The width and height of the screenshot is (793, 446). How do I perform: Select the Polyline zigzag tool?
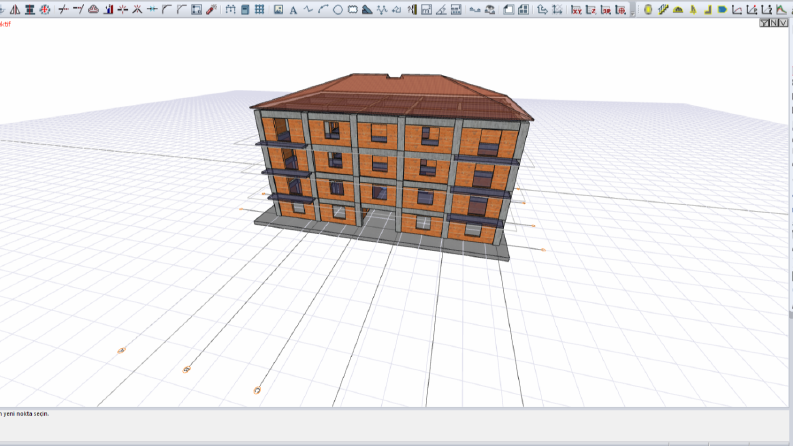pyautogui.click(x=308, y=9)
